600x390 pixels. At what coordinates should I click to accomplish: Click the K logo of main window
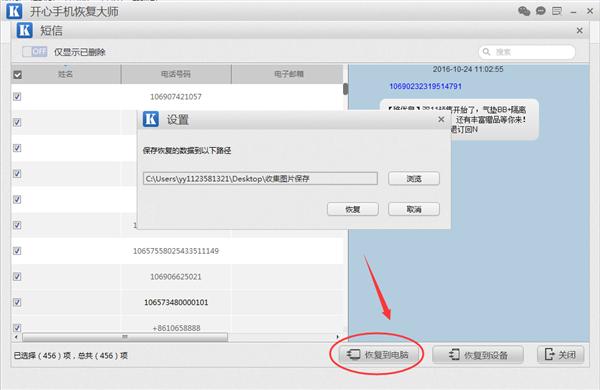[x=14, y=11]
